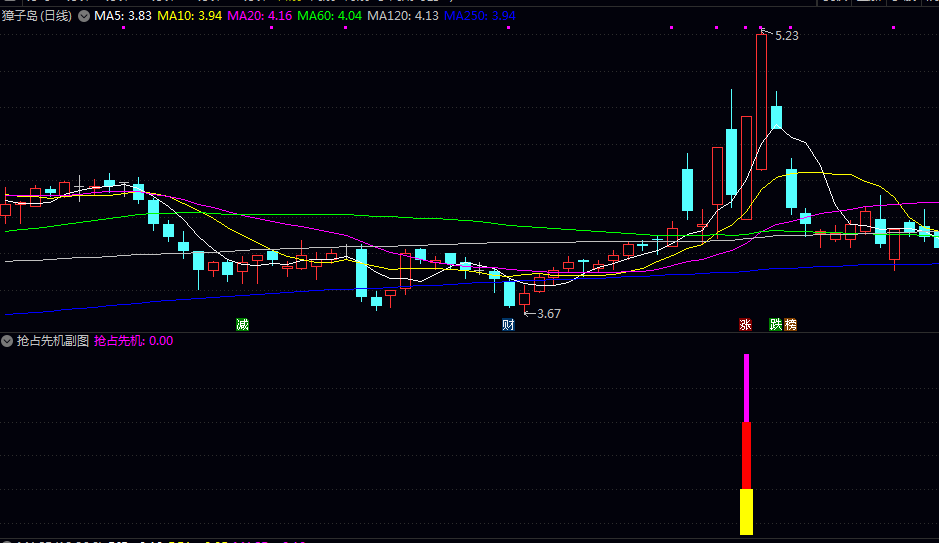Image resolution: width=939 pixels, height=543 pixels.
Task: Click the green 减 event marker icon
Action: tap(242, 325)
